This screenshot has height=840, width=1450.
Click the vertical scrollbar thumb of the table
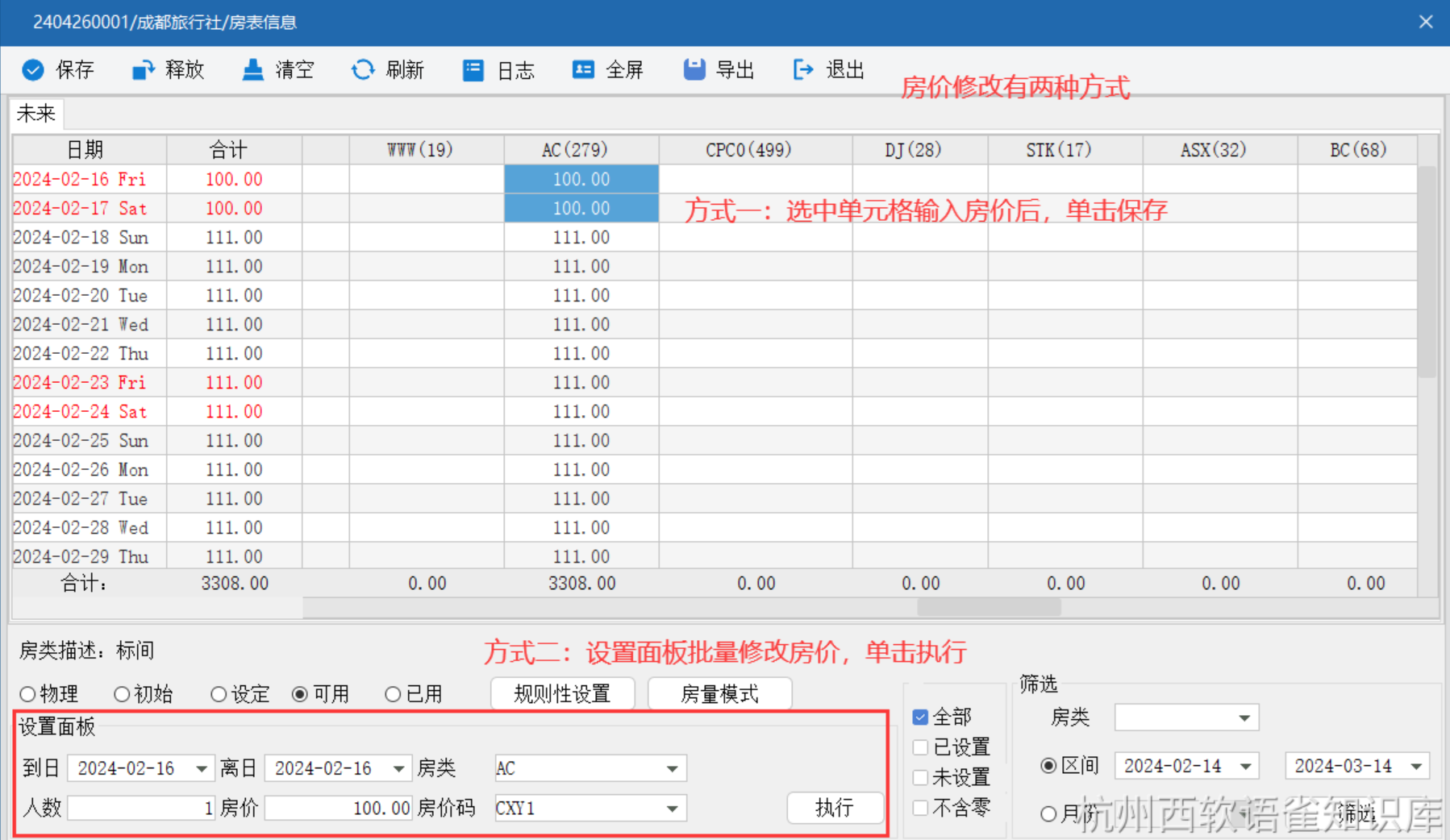point(1427,272)
